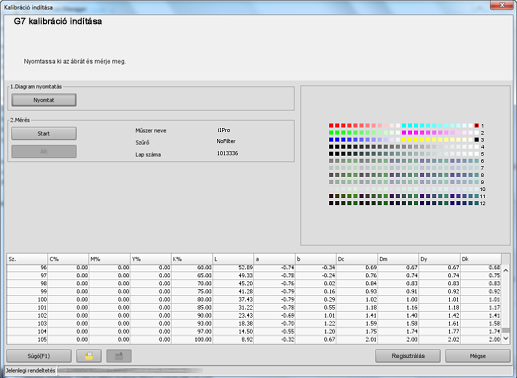
Task: Click the red patch in chart row 1
Action: click(x=331, y=125)
